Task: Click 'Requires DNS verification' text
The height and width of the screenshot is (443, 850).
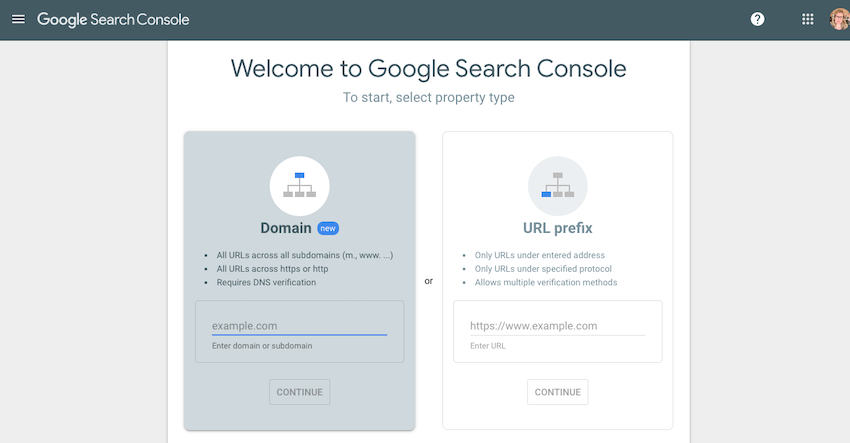Action: (266, 283)
